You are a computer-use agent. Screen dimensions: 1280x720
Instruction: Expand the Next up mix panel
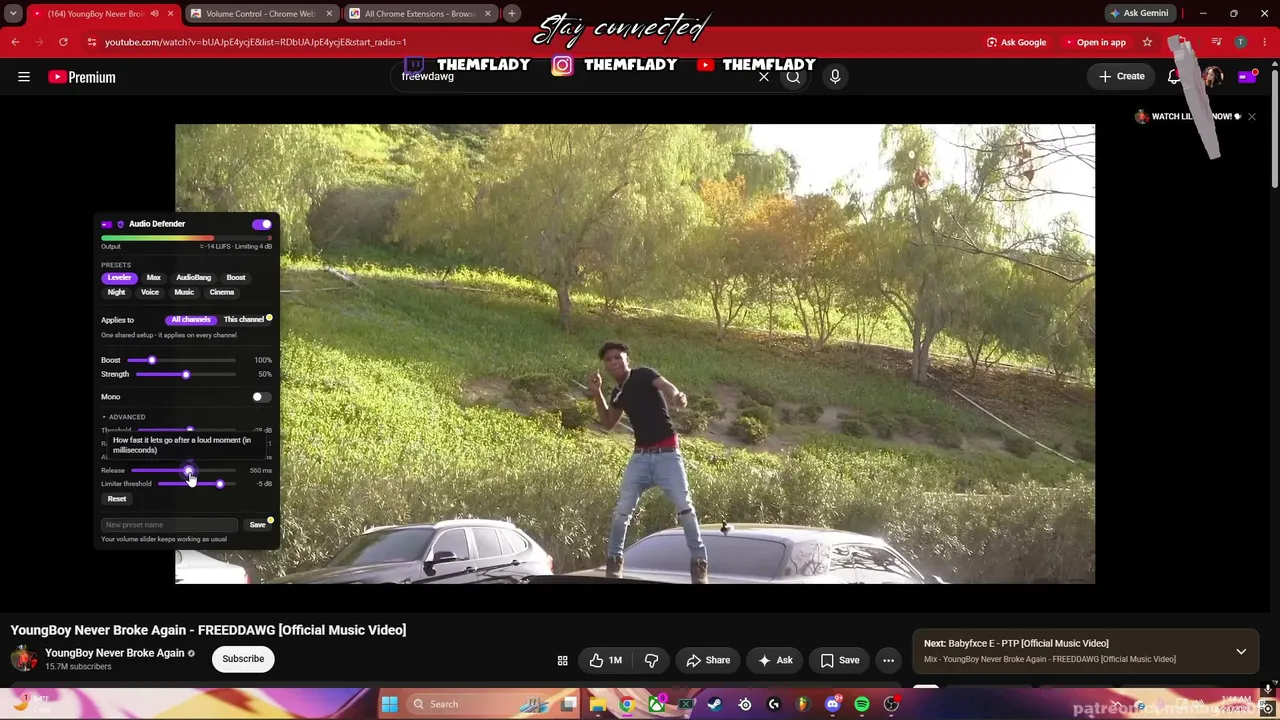[1241, 651]
